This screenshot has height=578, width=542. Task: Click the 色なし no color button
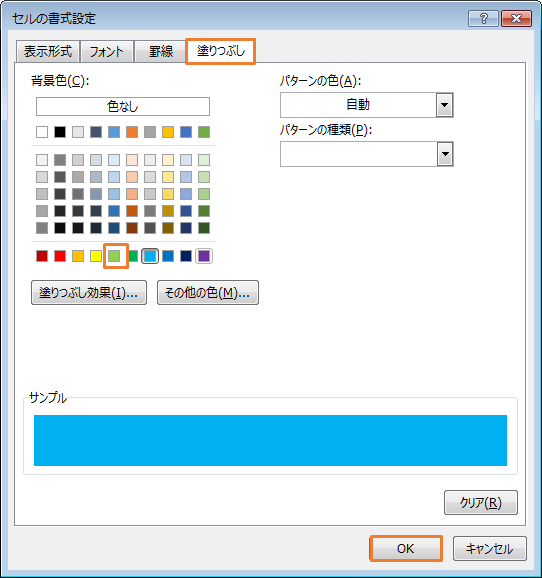click(123, 107)
